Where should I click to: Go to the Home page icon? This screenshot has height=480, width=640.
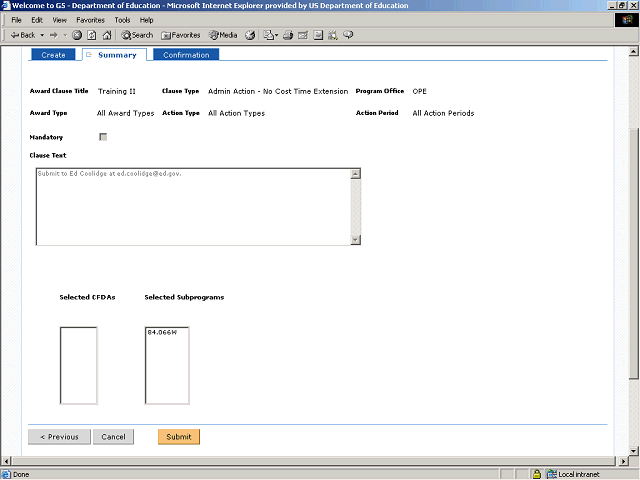click(107, 35)
